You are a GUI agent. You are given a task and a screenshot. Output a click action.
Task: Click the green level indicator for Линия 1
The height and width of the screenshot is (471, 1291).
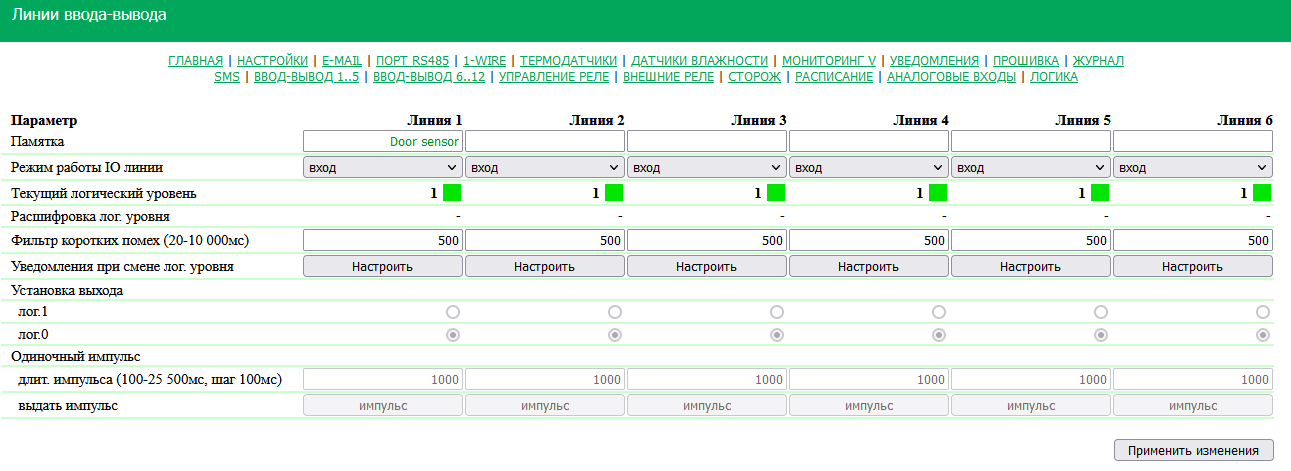452,193
